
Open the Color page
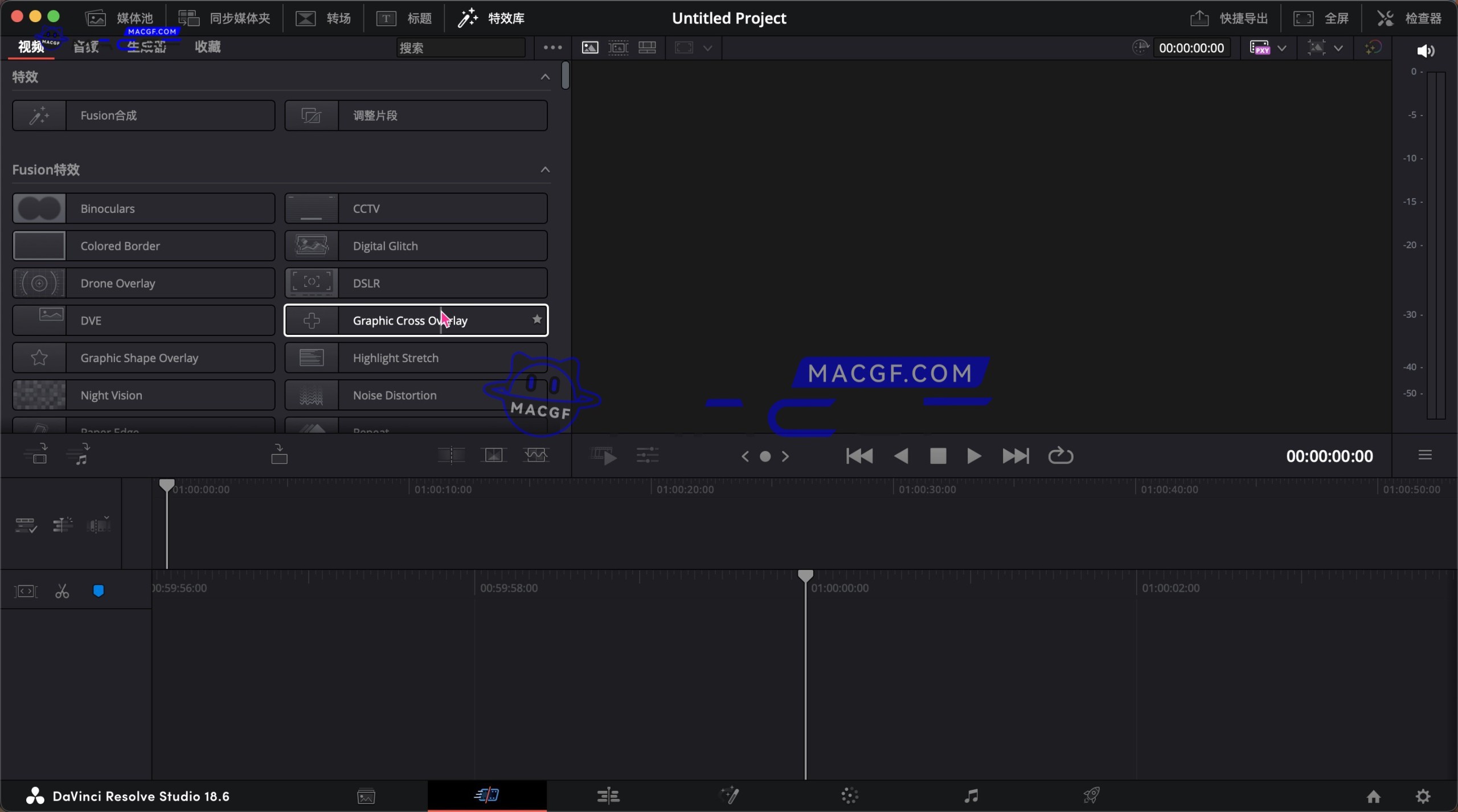point(848,795)
